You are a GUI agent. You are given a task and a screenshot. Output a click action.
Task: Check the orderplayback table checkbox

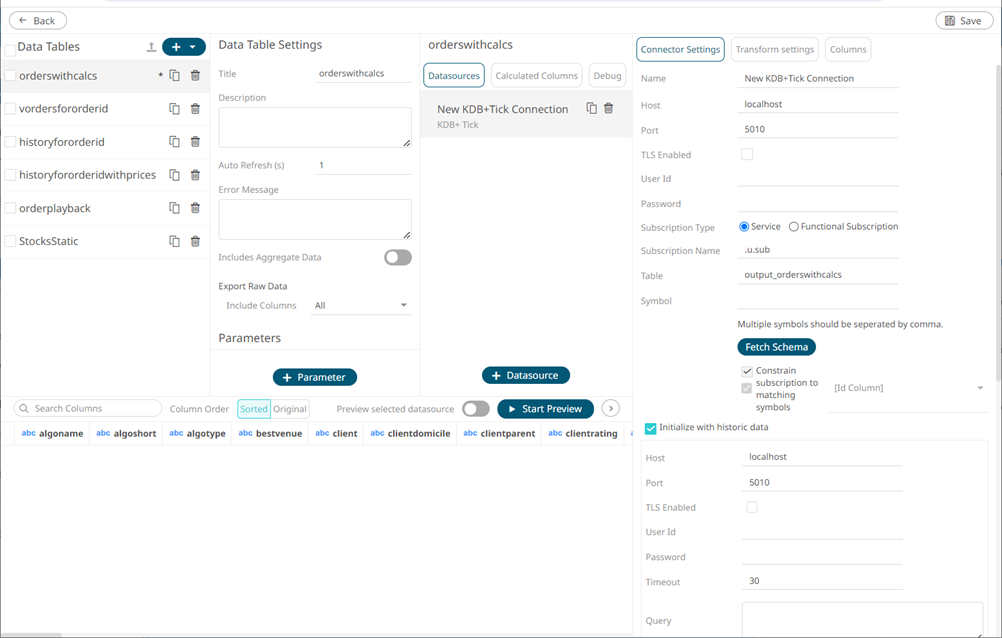[10, 208]
